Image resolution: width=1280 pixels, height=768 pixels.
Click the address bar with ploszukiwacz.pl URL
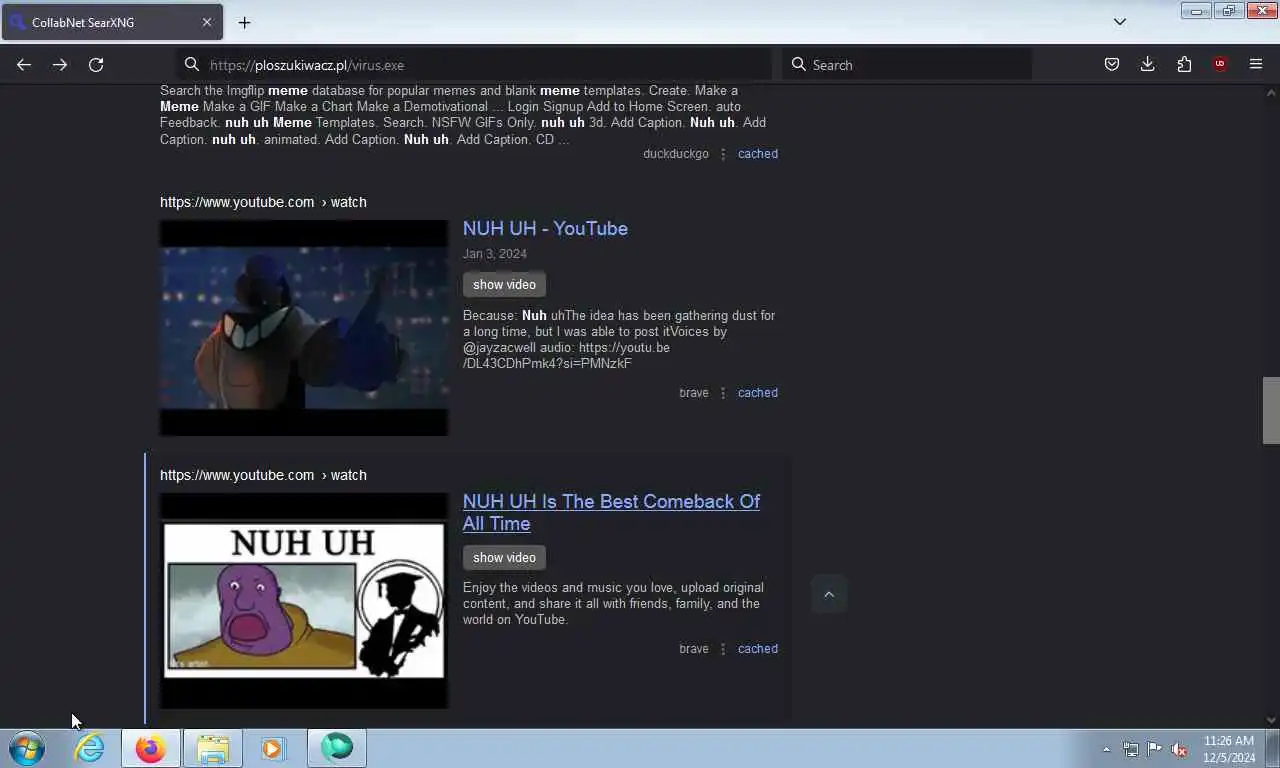click(476, 65)
